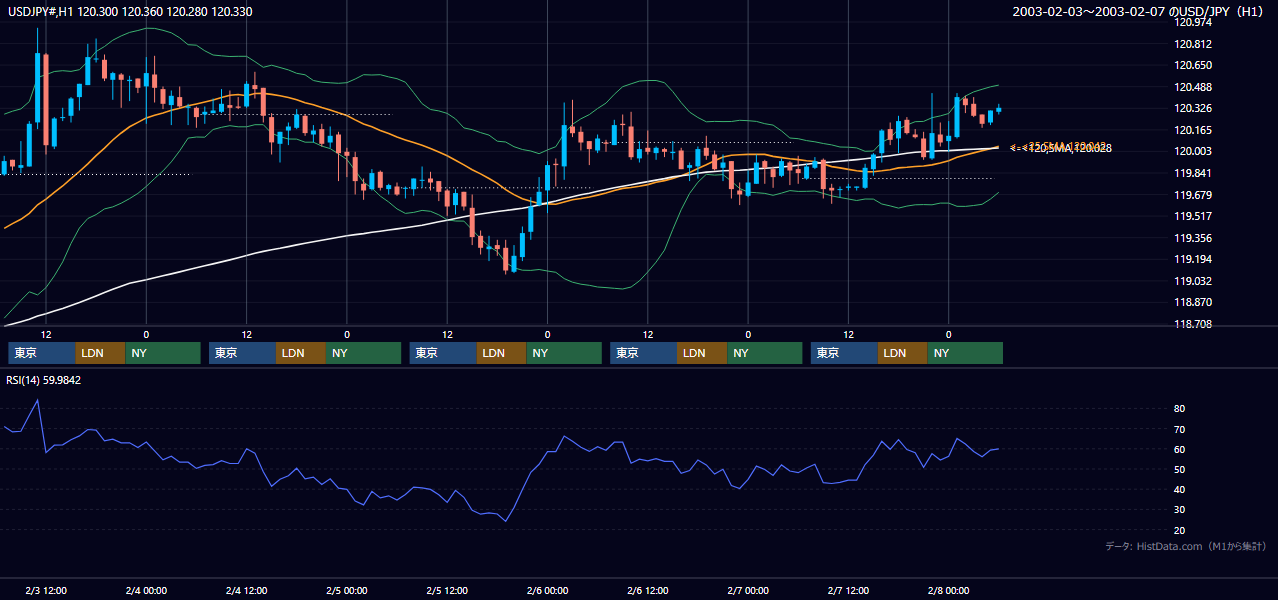Click the RSI(14) 59.9842 indicator label
Screen dimensions: 1278x600
(x=43, y=380)
